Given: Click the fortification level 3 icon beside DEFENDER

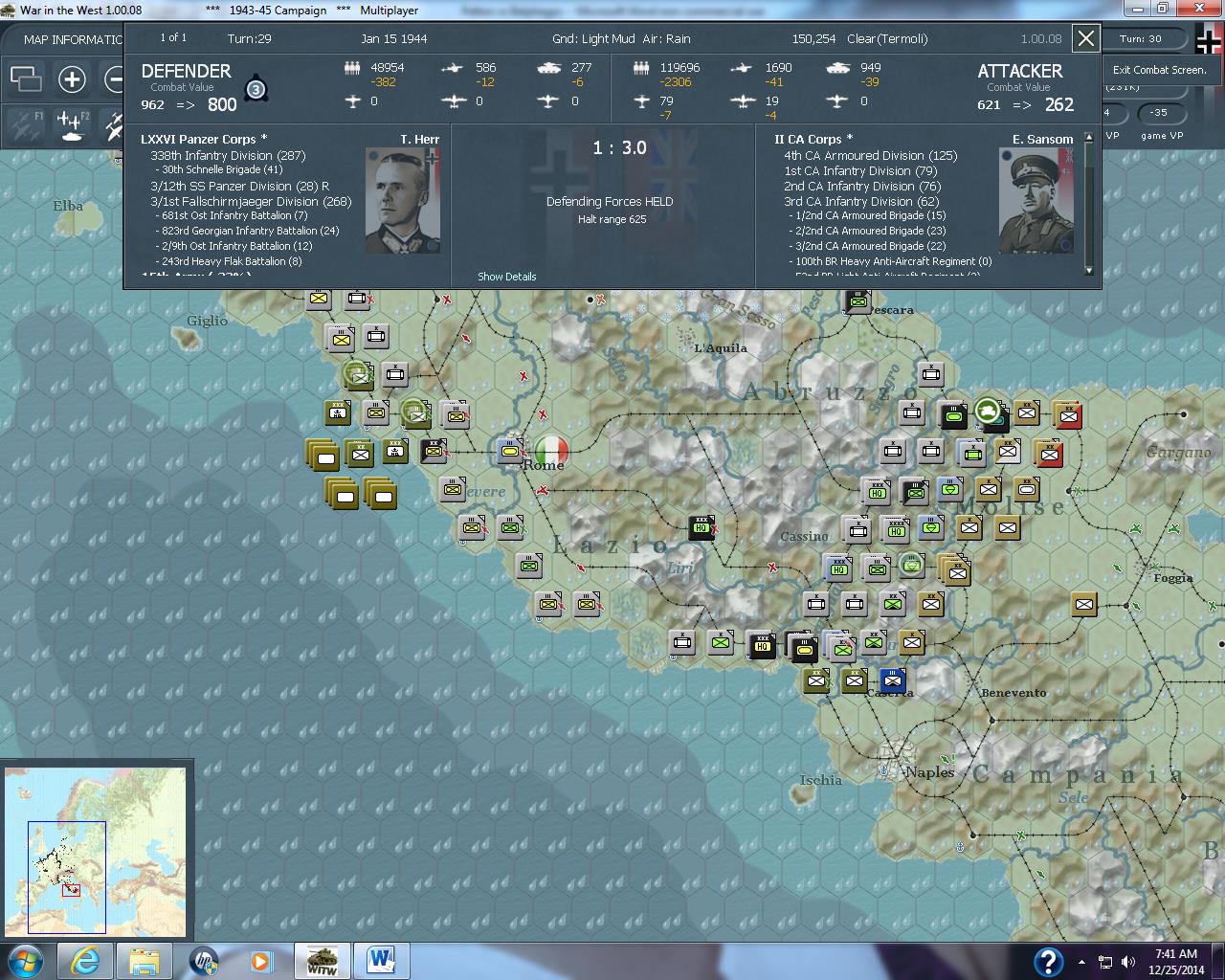Looking at the screenshot, I should click(x=256, y=89).
